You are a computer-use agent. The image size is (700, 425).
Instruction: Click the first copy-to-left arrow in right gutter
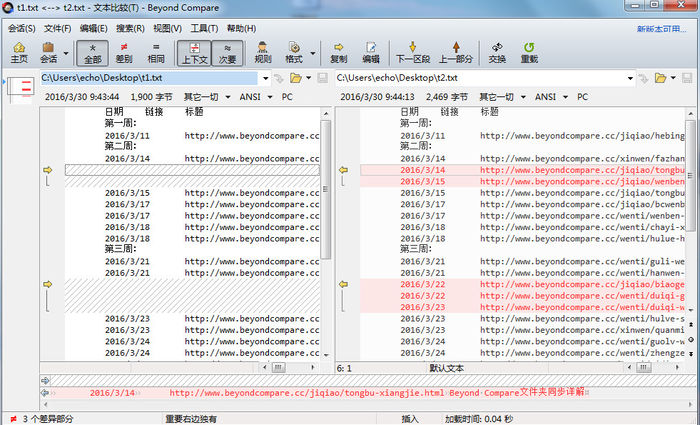343,170
